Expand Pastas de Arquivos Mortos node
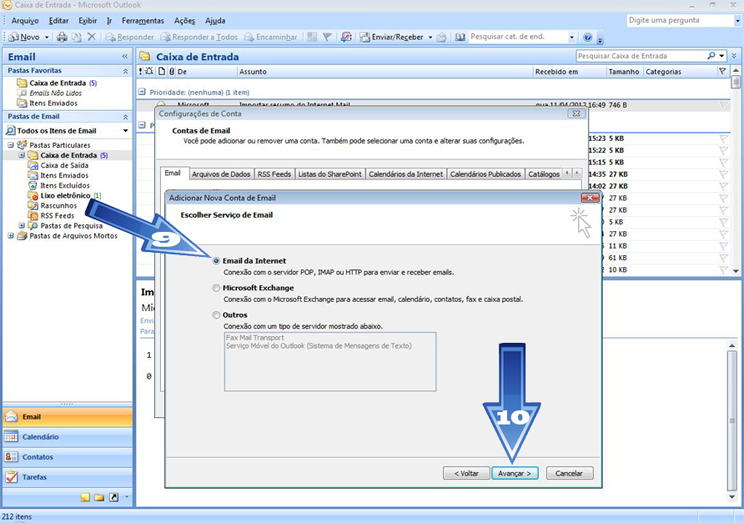The image size is (744, 523). 10,235
